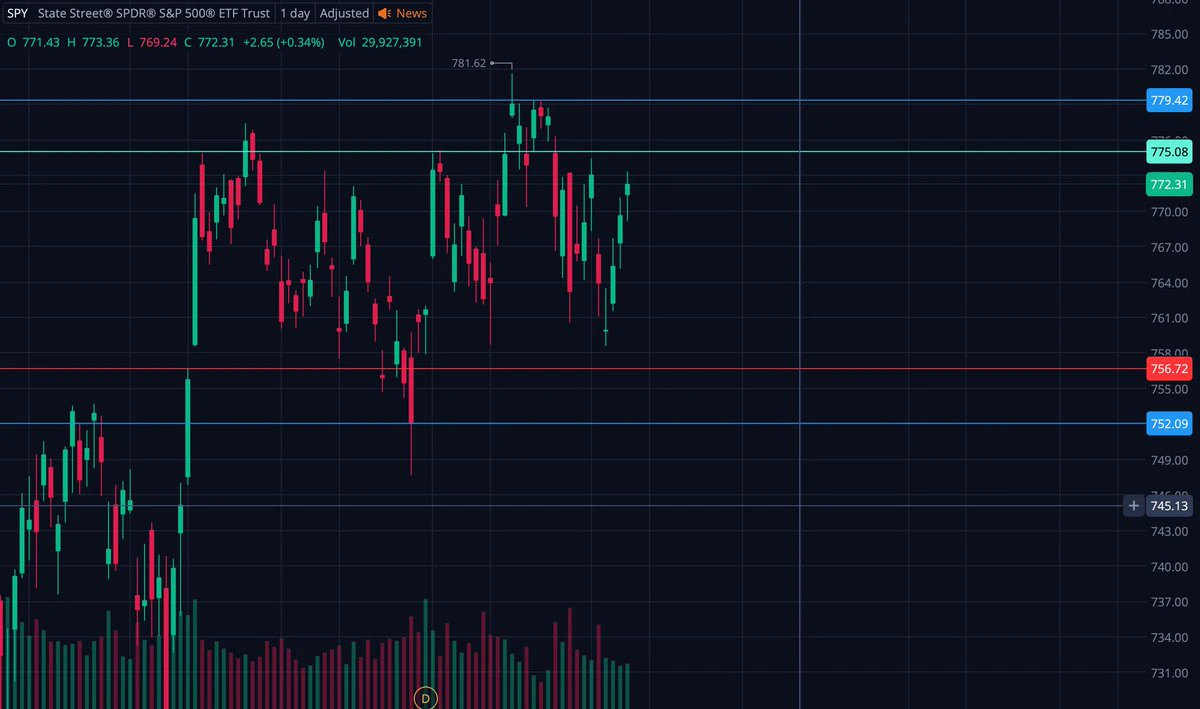Select the 775.08 teal price level label
1200x709 pixels.
point(1169,152)
